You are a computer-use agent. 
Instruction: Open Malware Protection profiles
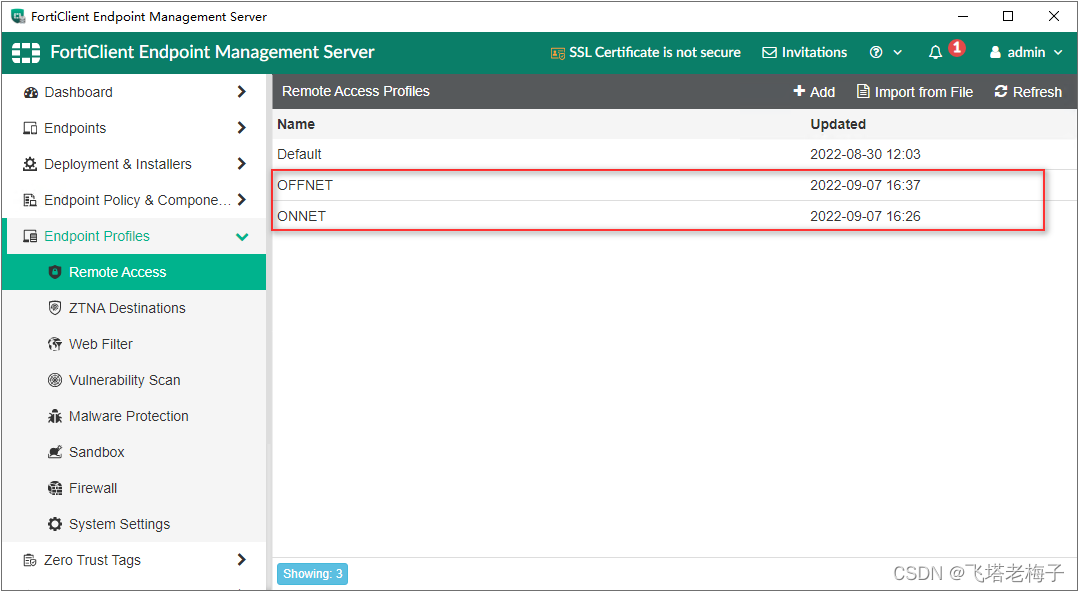pos(133,416)
